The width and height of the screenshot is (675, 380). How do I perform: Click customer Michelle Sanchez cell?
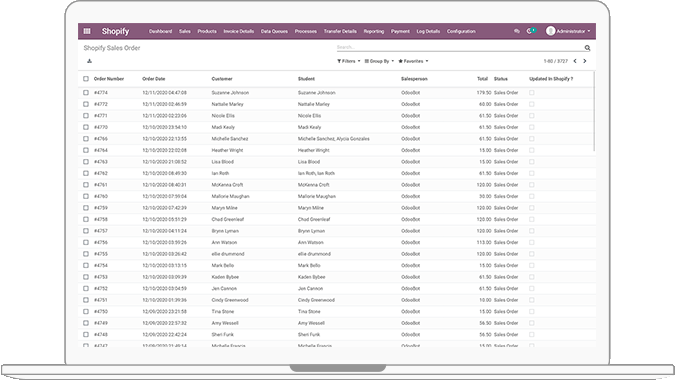pos(230,139)
